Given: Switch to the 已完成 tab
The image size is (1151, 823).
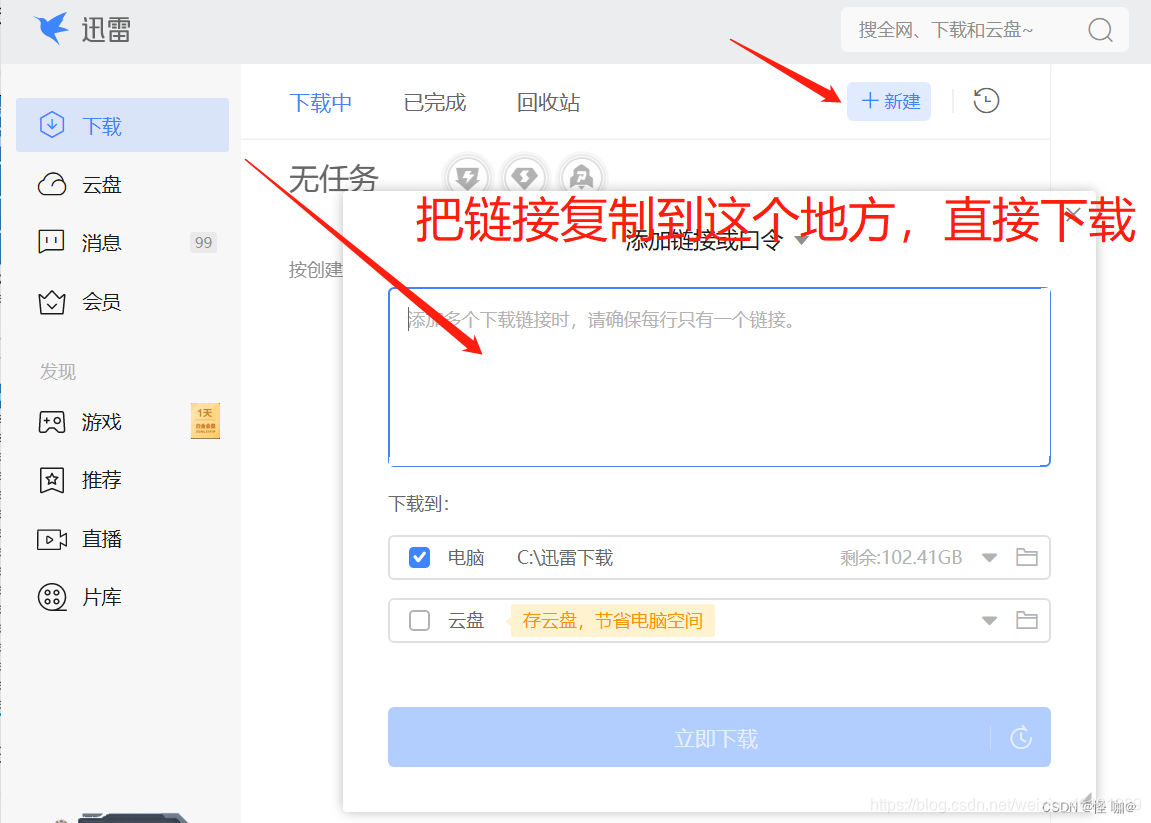Looking at the screenshot, I should (x=435, y=102).
